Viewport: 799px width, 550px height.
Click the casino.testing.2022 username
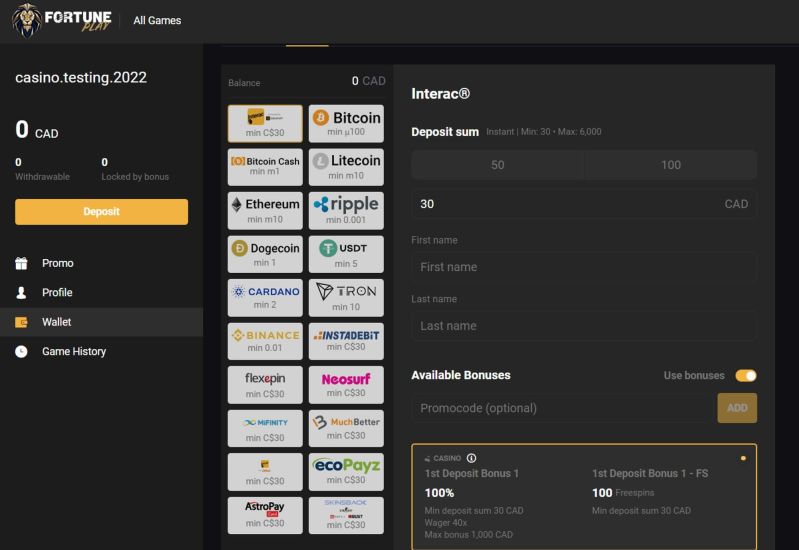(x=81, y=77)
